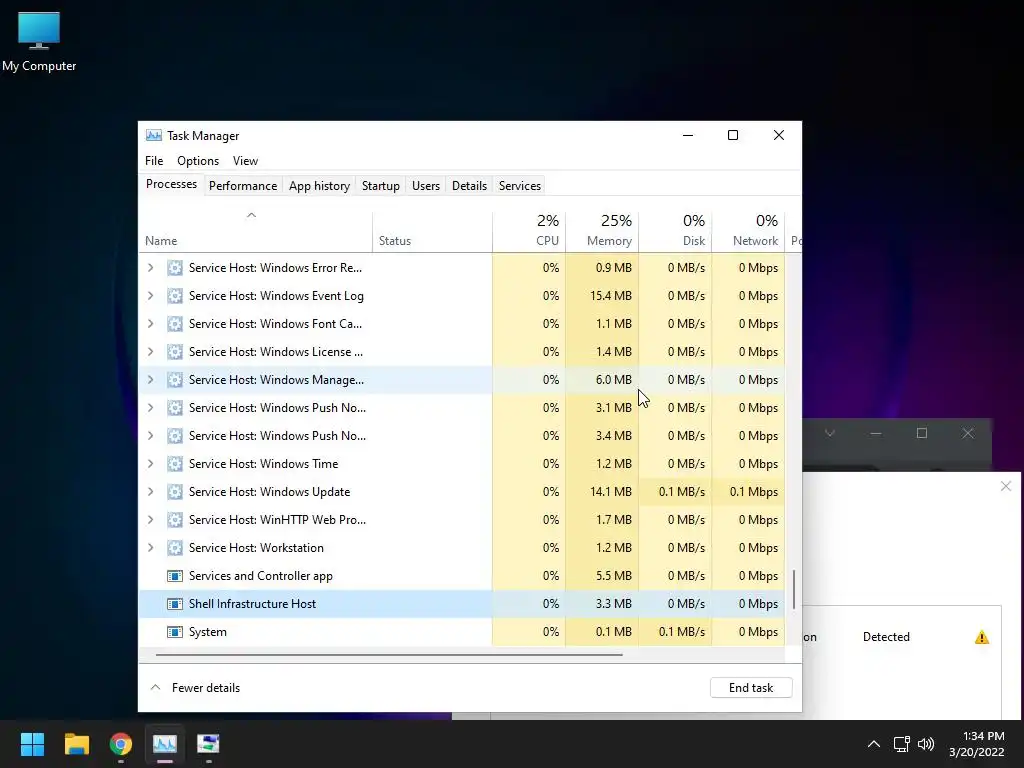Screen dimensions: 1024x768
Task: Sort processes by Name column header
Action: pos(255,232)
